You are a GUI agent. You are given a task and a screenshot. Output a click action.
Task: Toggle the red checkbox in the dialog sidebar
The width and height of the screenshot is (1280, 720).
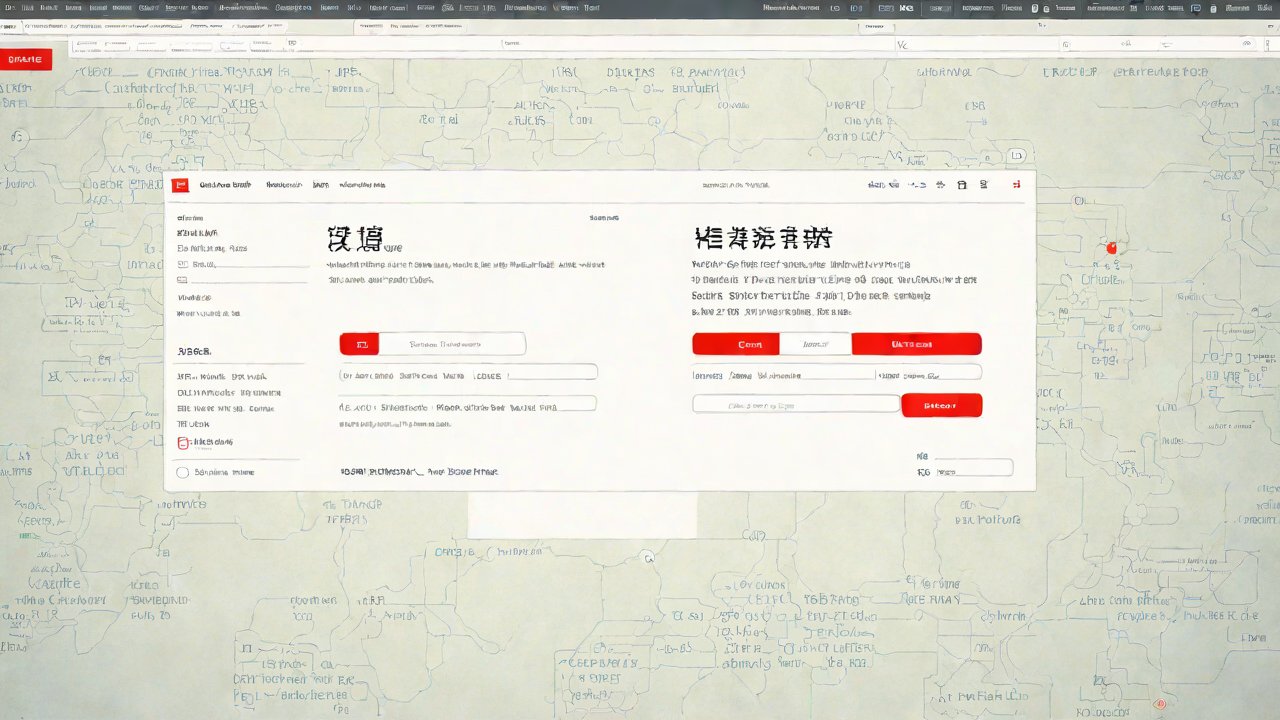(183, 442)
